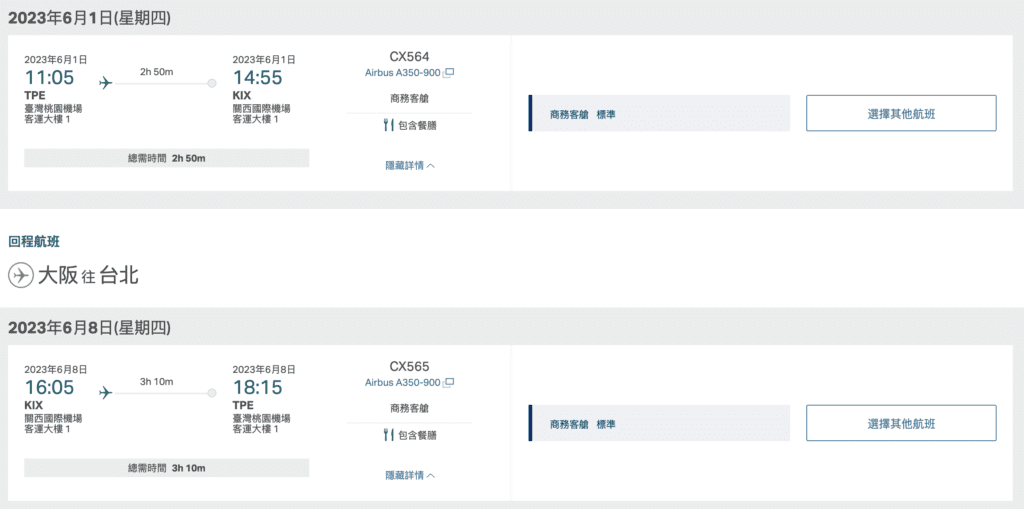Open the popup icon next to CX565 Airbus A350-900
This screenshot has width=1024, height=509.
tap(448, 383)
